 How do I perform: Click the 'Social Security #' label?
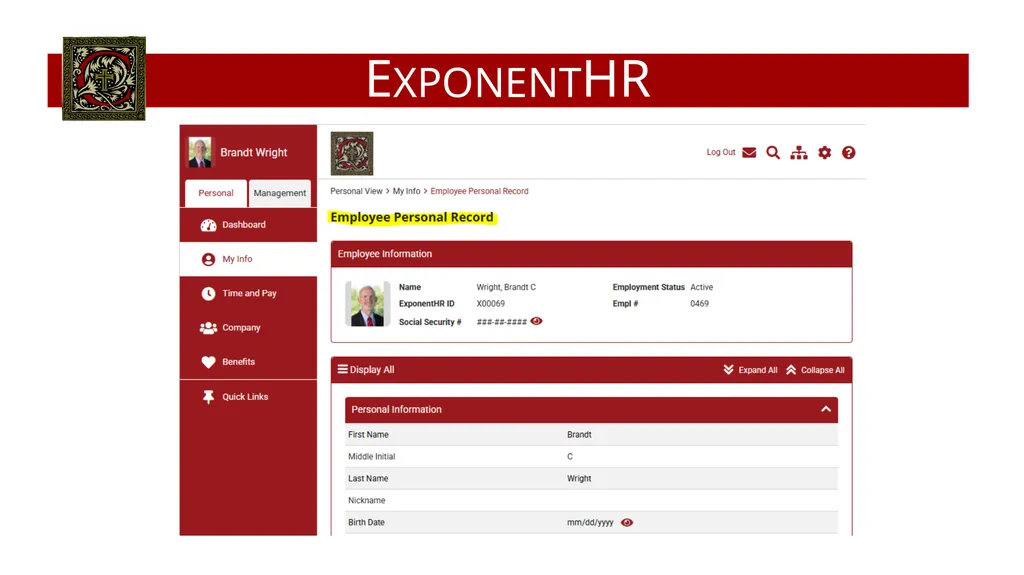430,322
